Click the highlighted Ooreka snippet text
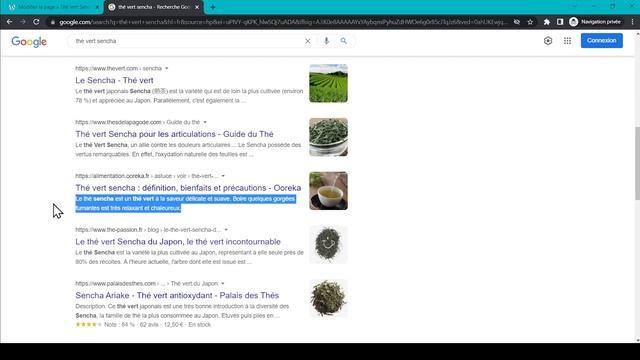The width and height of the screenshot is (640, 360). (186, 203)
